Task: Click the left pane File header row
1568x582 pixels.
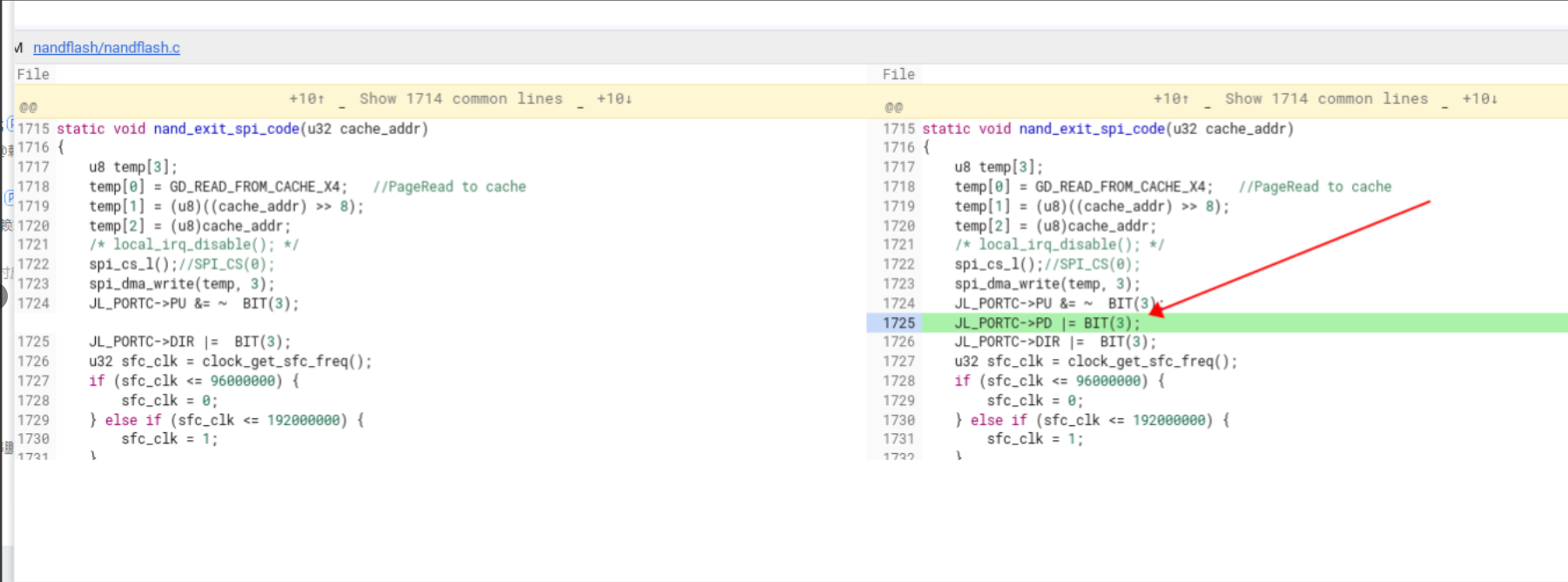Action: 440,75
